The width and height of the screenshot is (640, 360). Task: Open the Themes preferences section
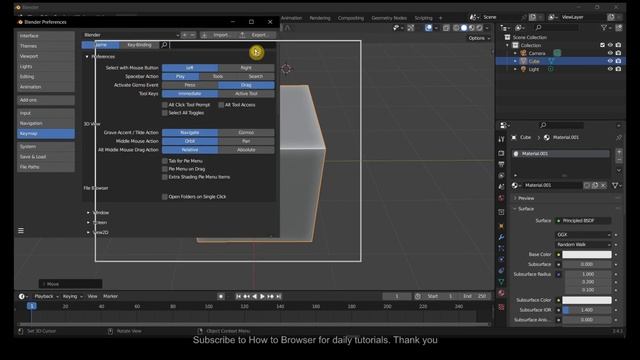[46, 46]
